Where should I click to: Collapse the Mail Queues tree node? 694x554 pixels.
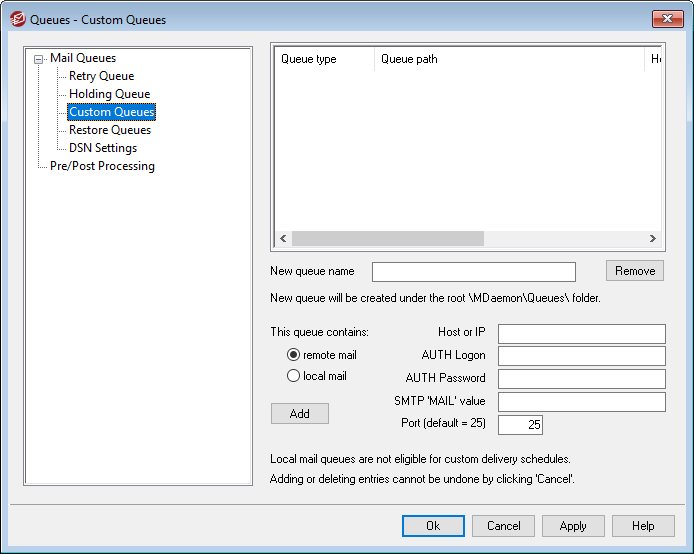coord(39,59)
